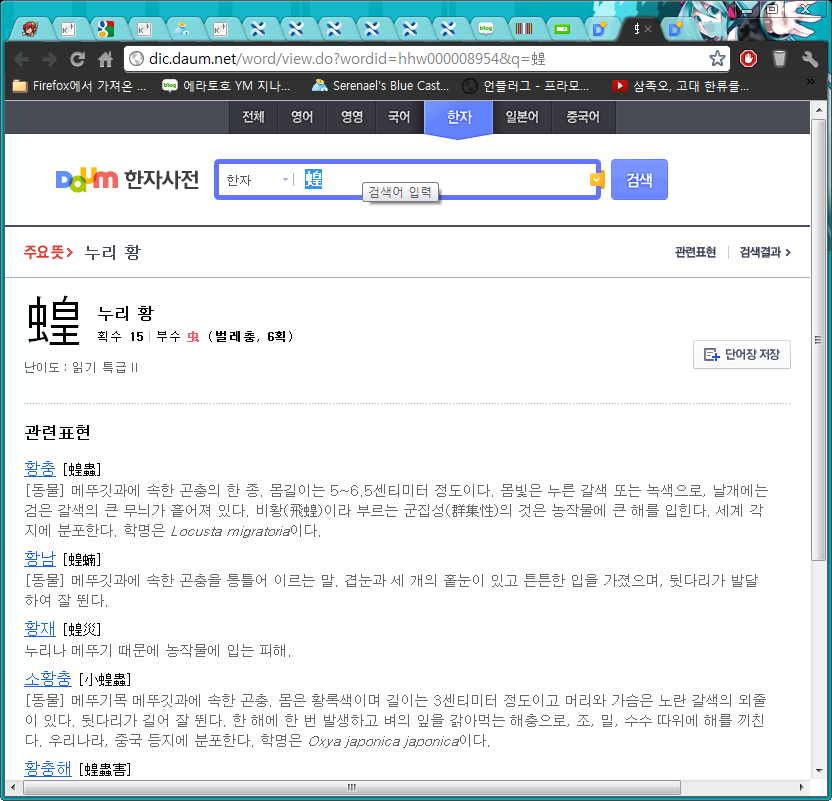This screenshot has height=801, width=832.
Task: Click the address bar URL
Action: point(348,58)
